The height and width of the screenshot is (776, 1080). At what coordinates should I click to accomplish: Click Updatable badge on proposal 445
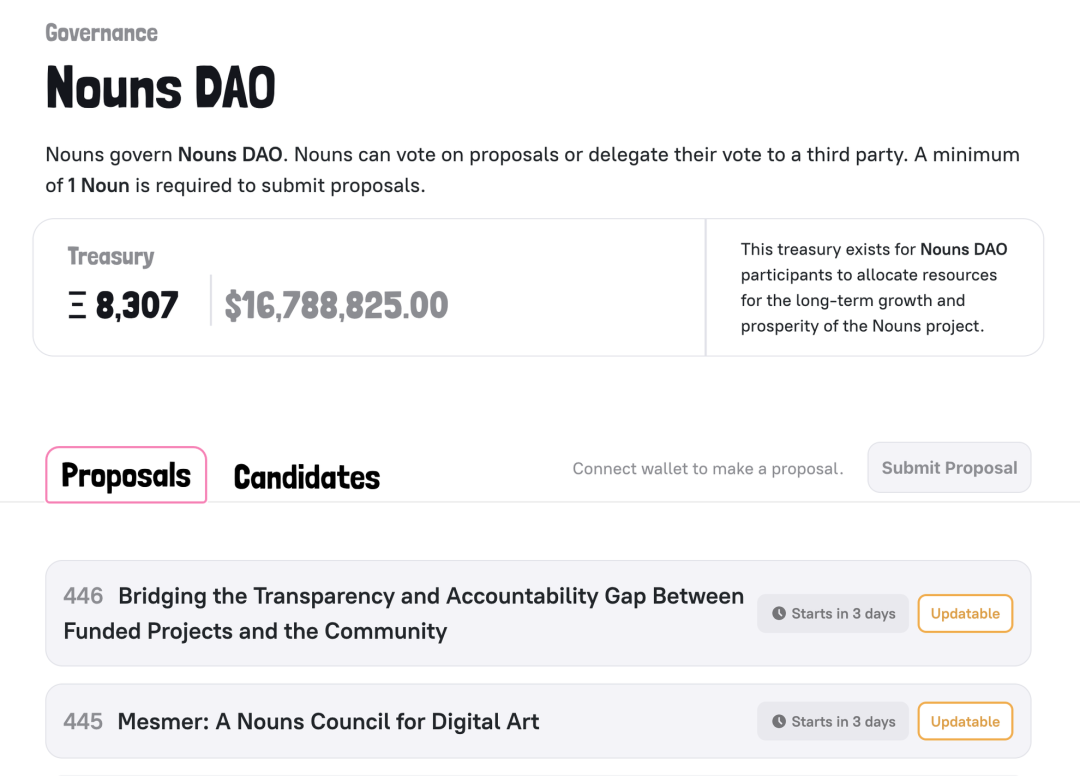click(x=965, y=722)
